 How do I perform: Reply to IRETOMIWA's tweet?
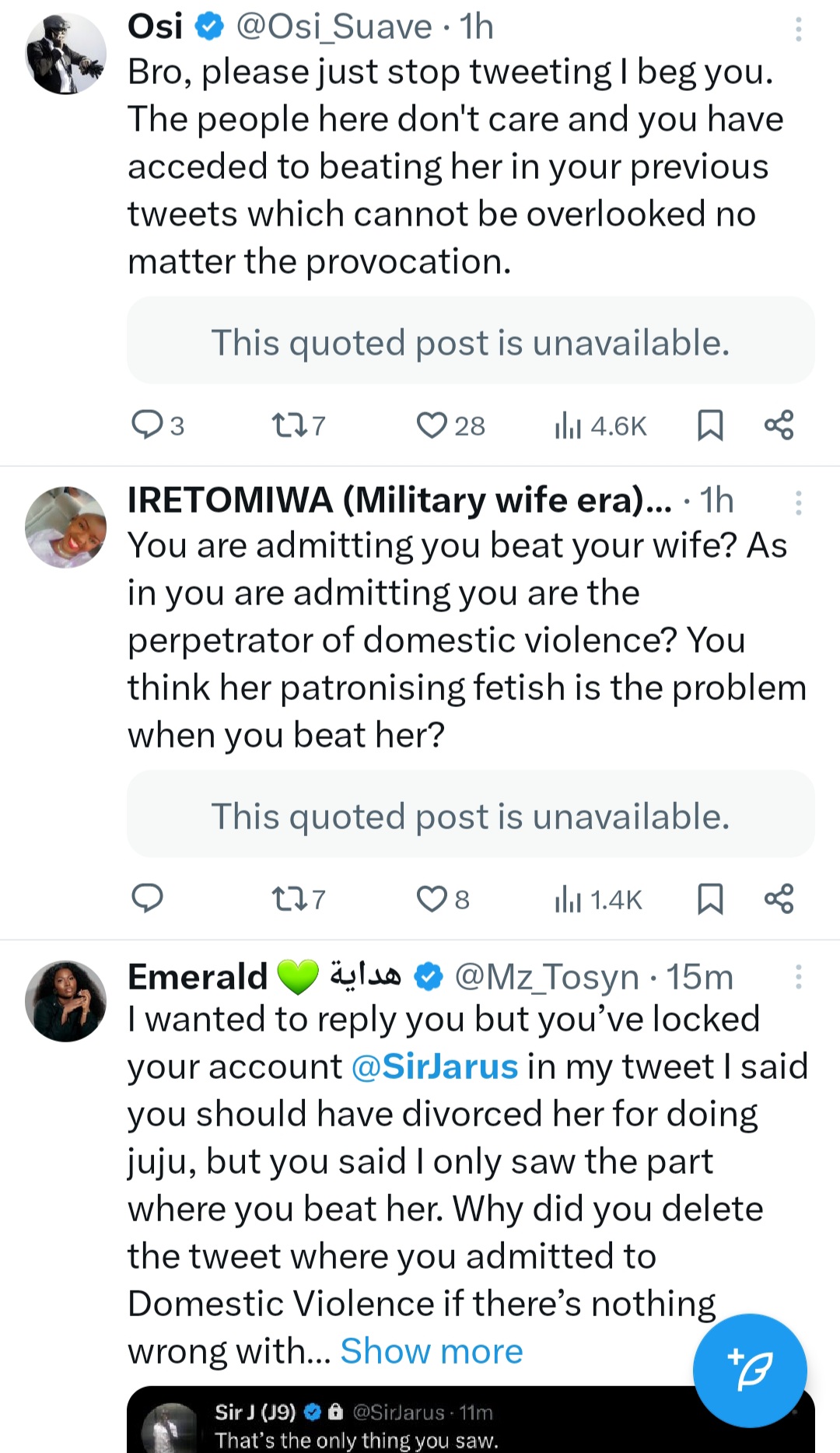[147, 898]
